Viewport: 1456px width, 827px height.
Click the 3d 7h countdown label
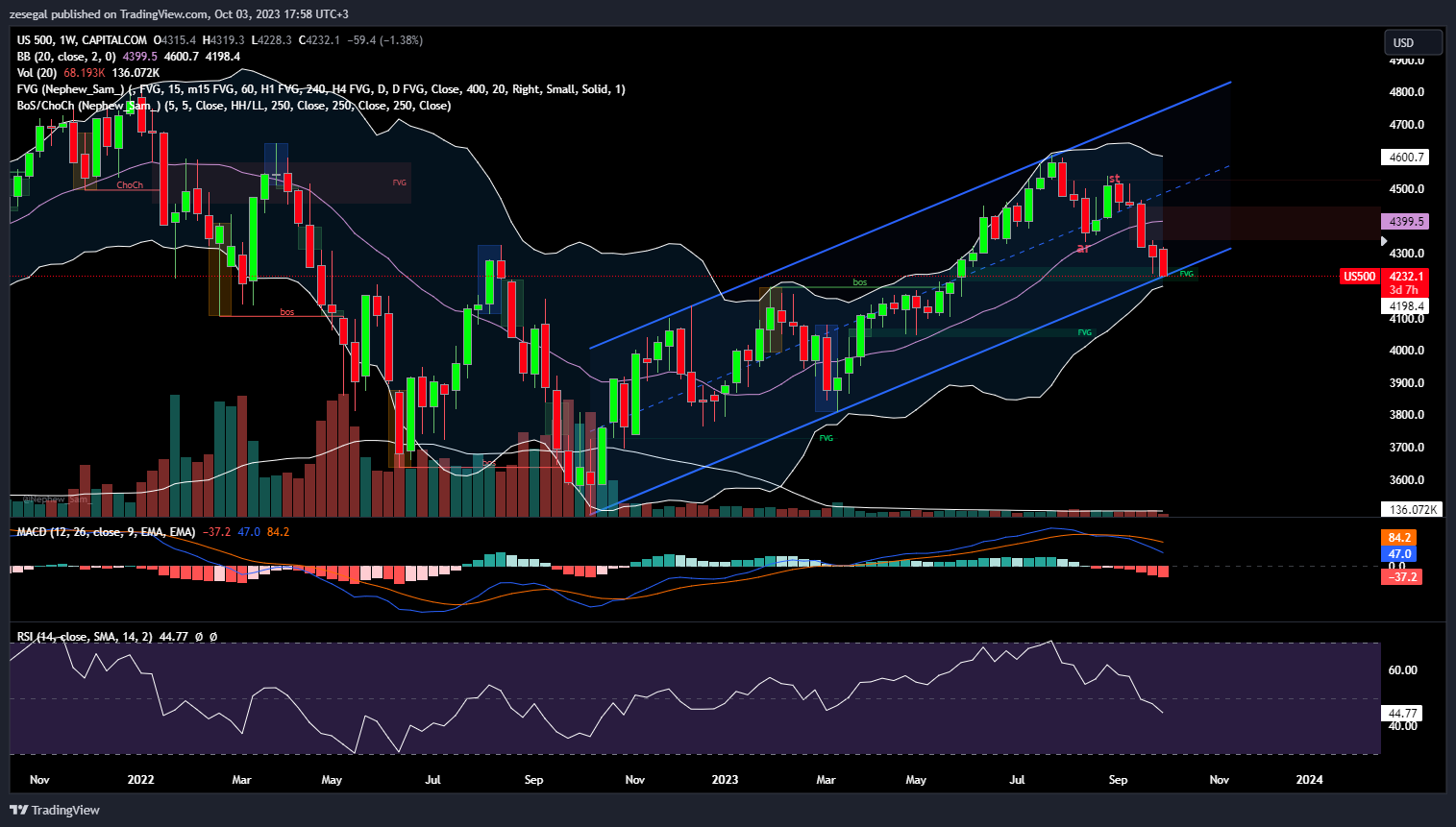point(1405,289)
